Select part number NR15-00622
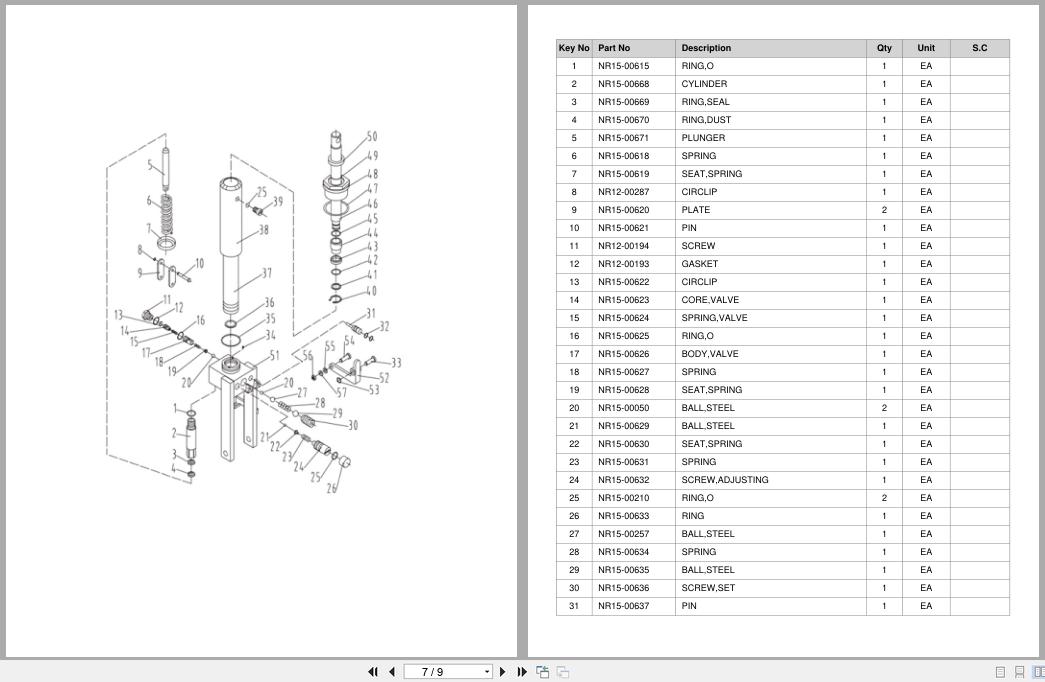 623,282
